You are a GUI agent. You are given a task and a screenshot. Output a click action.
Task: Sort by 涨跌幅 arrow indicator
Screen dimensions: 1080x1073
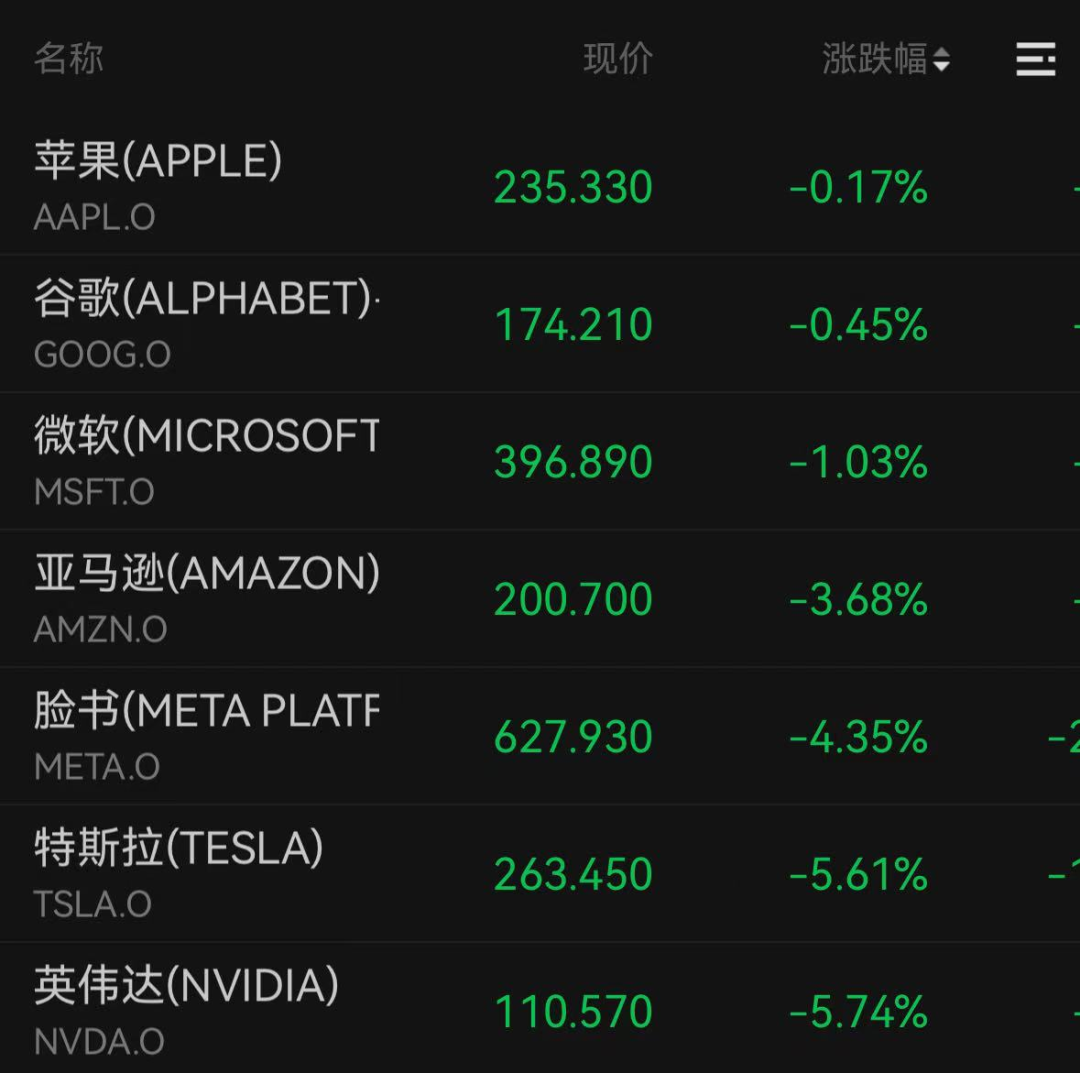coord(941,61)
